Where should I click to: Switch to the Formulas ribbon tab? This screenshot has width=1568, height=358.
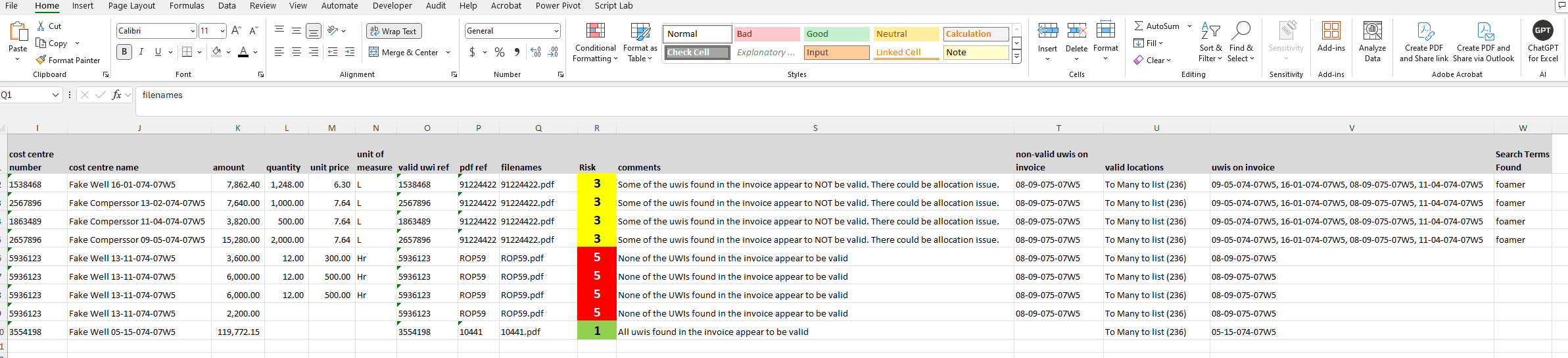pos(187,6)
